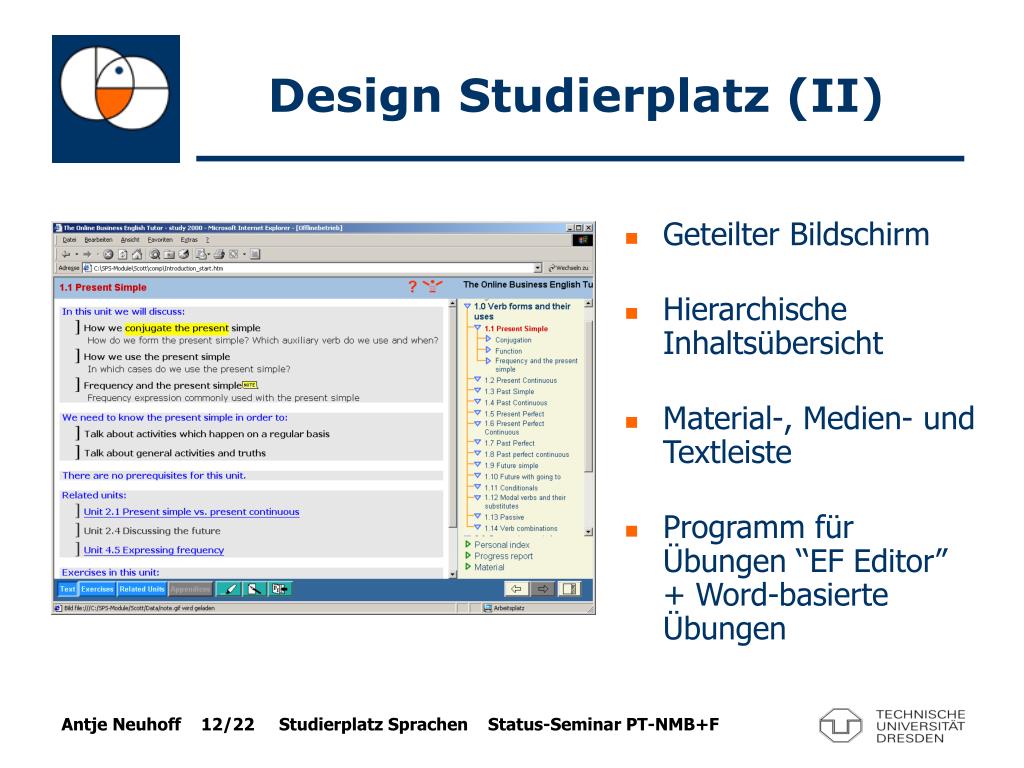Click the Search toolbar icon
This screenshot has width=1024, height=768.
155,254
